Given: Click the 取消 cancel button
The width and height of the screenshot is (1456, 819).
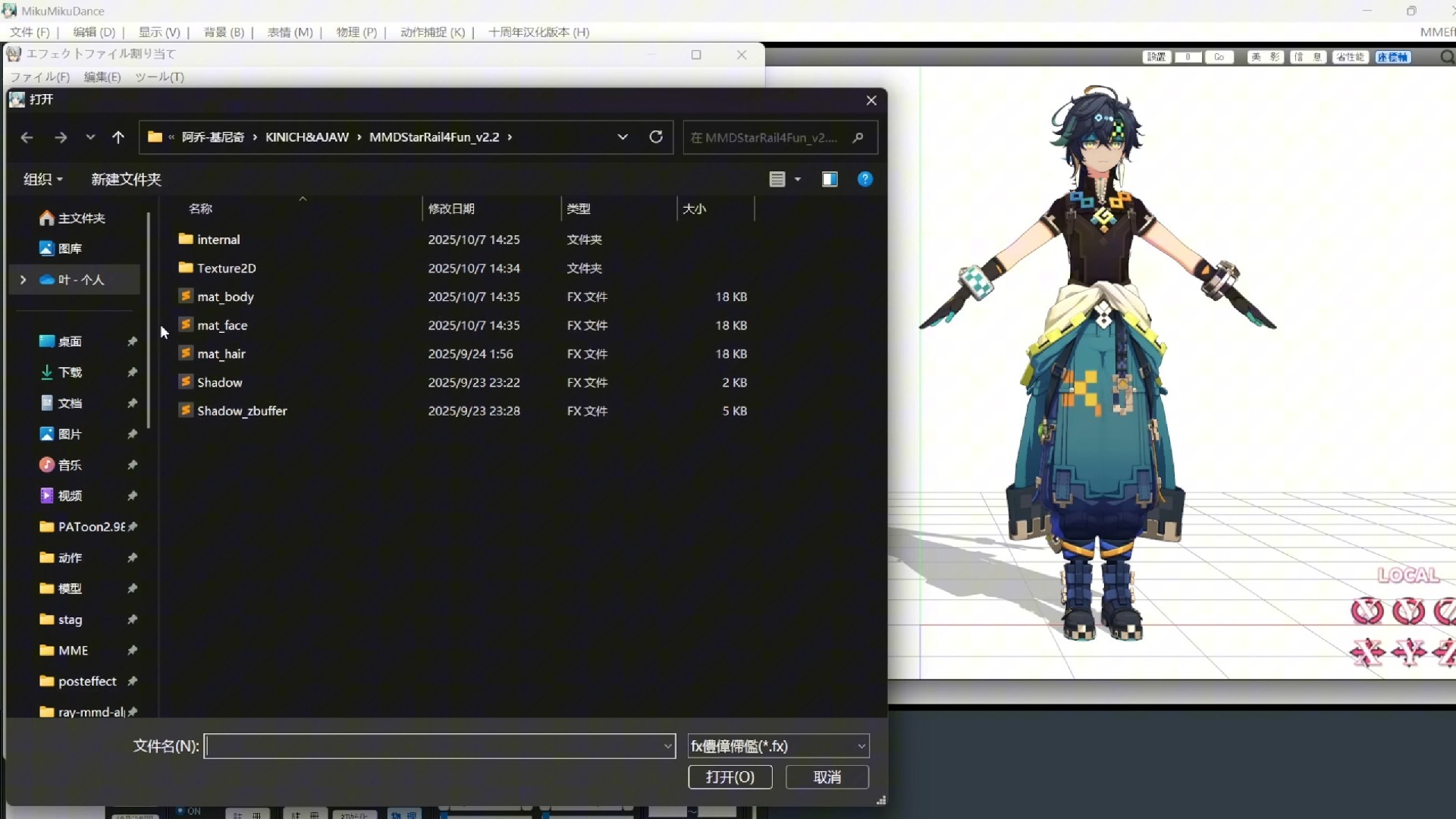Looking at the screenshot, I should 827,777.
